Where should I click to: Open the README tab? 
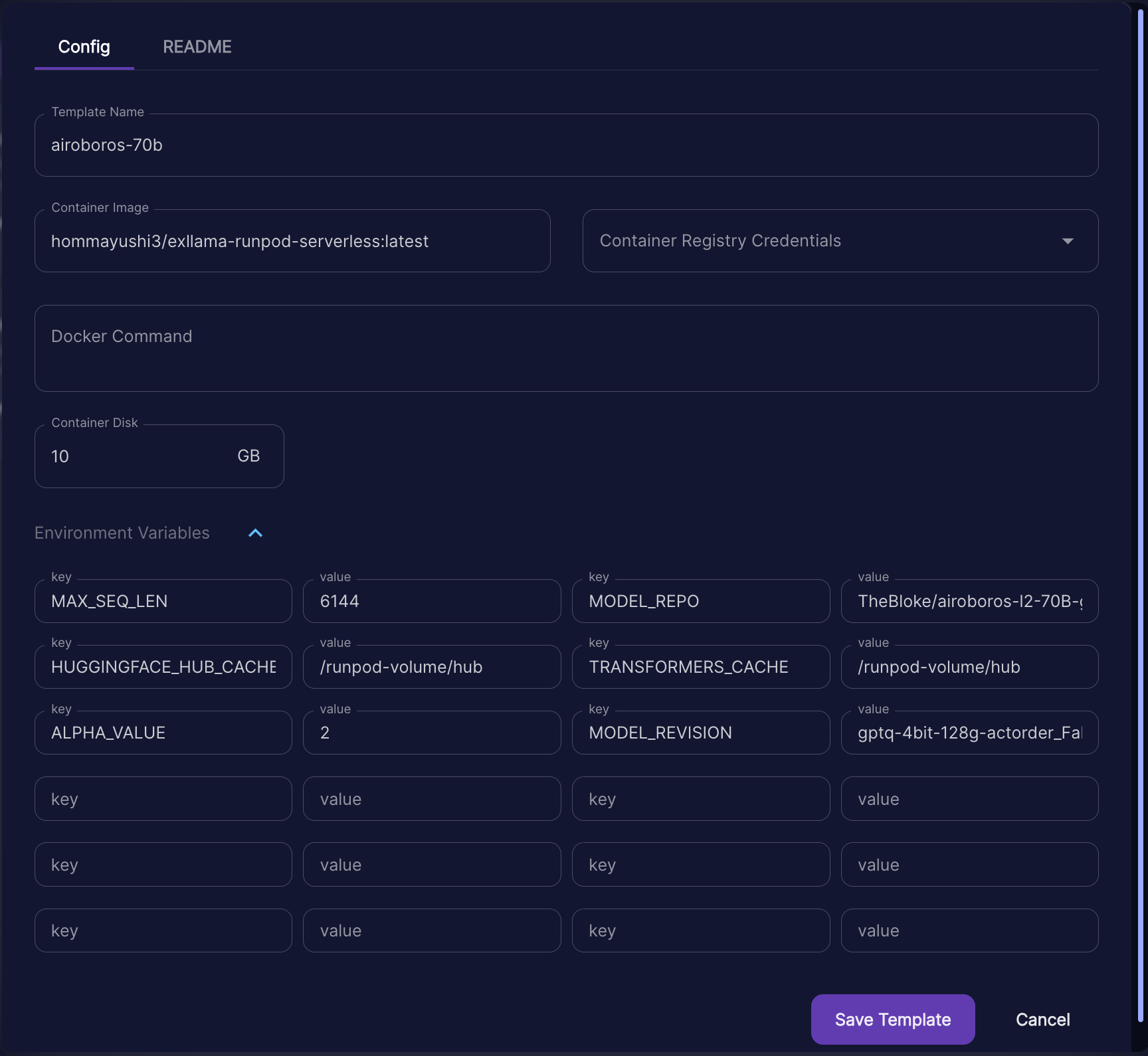[197, 47]
